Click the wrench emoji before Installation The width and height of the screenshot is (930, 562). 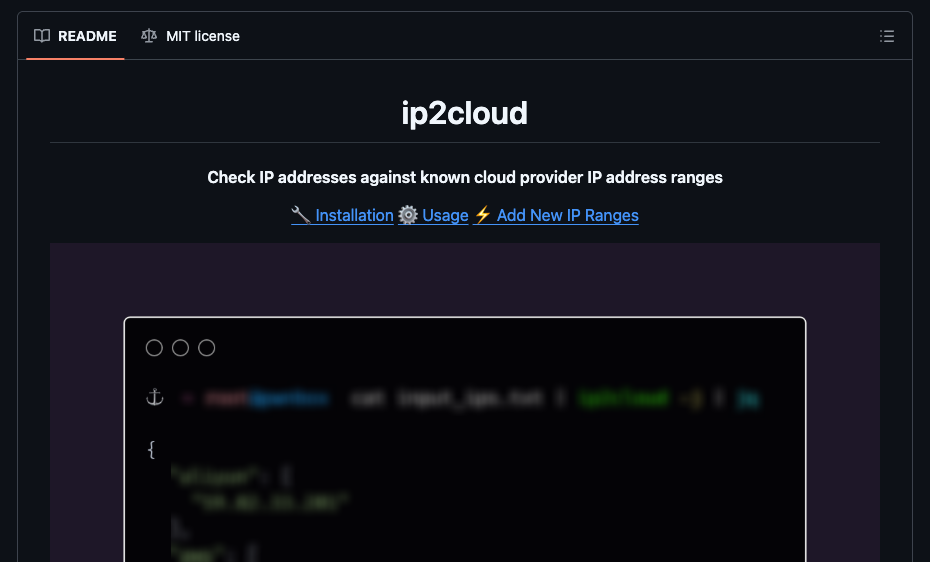coord(301,215)
